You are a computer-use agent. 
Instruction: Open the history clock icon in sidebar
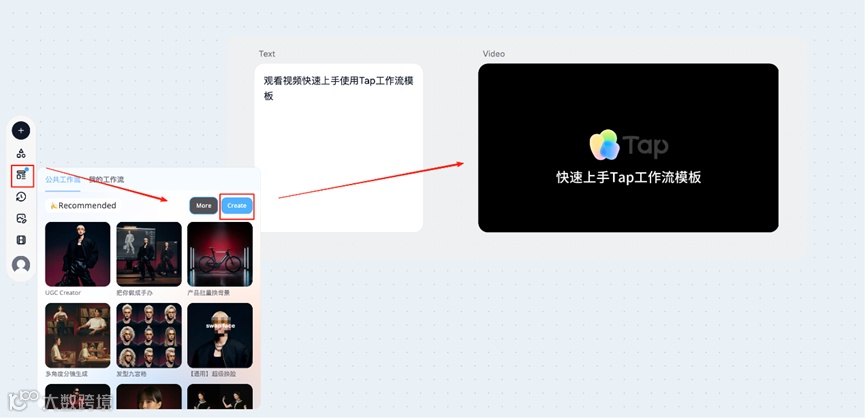21,197
